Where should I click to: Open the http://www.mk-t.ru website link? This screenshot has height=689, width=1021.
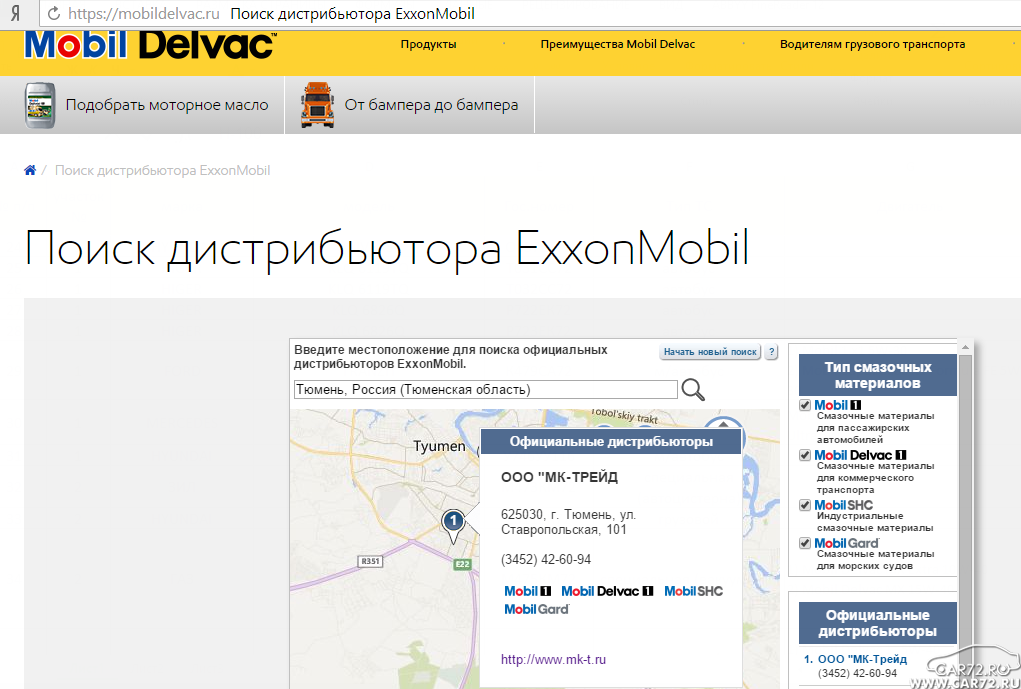tap(553, 659)
